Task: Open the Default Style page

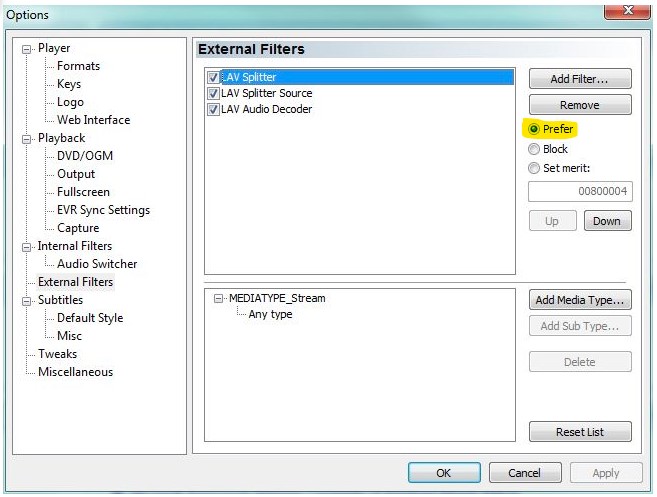Action: pyautogui.click(x=90, y=318)
